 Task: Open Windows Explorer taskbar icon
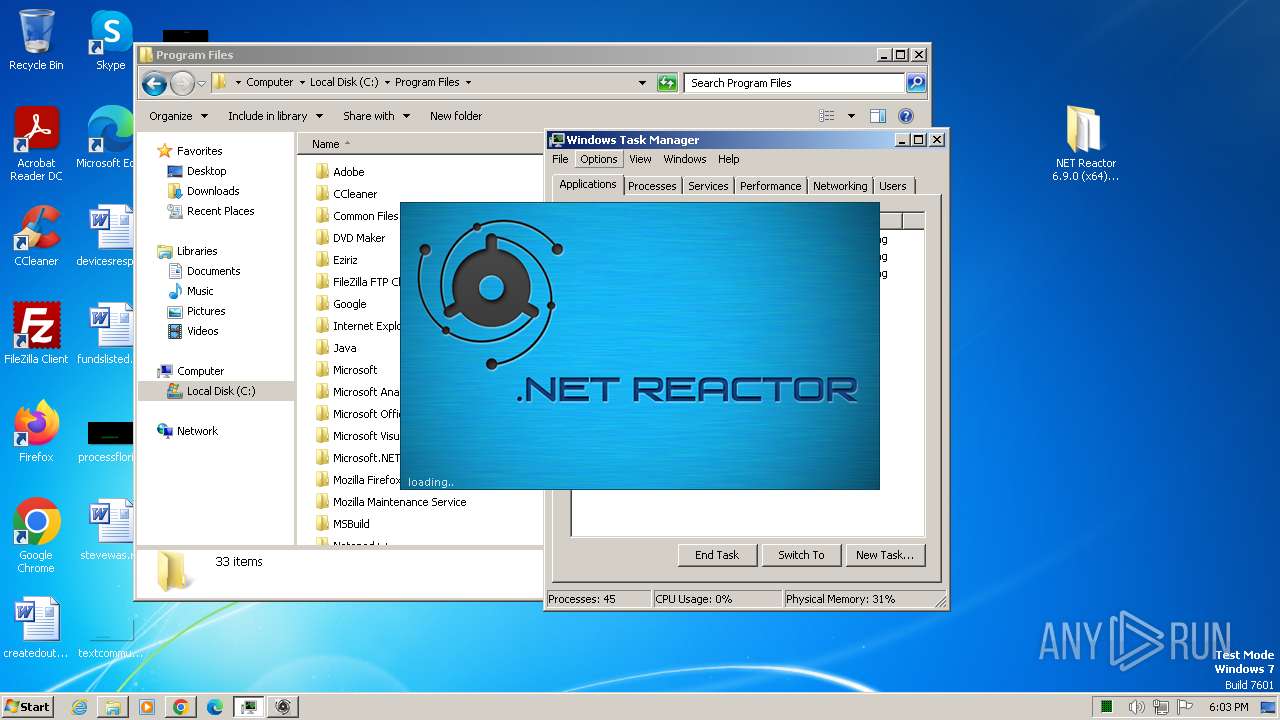point(113,707)
